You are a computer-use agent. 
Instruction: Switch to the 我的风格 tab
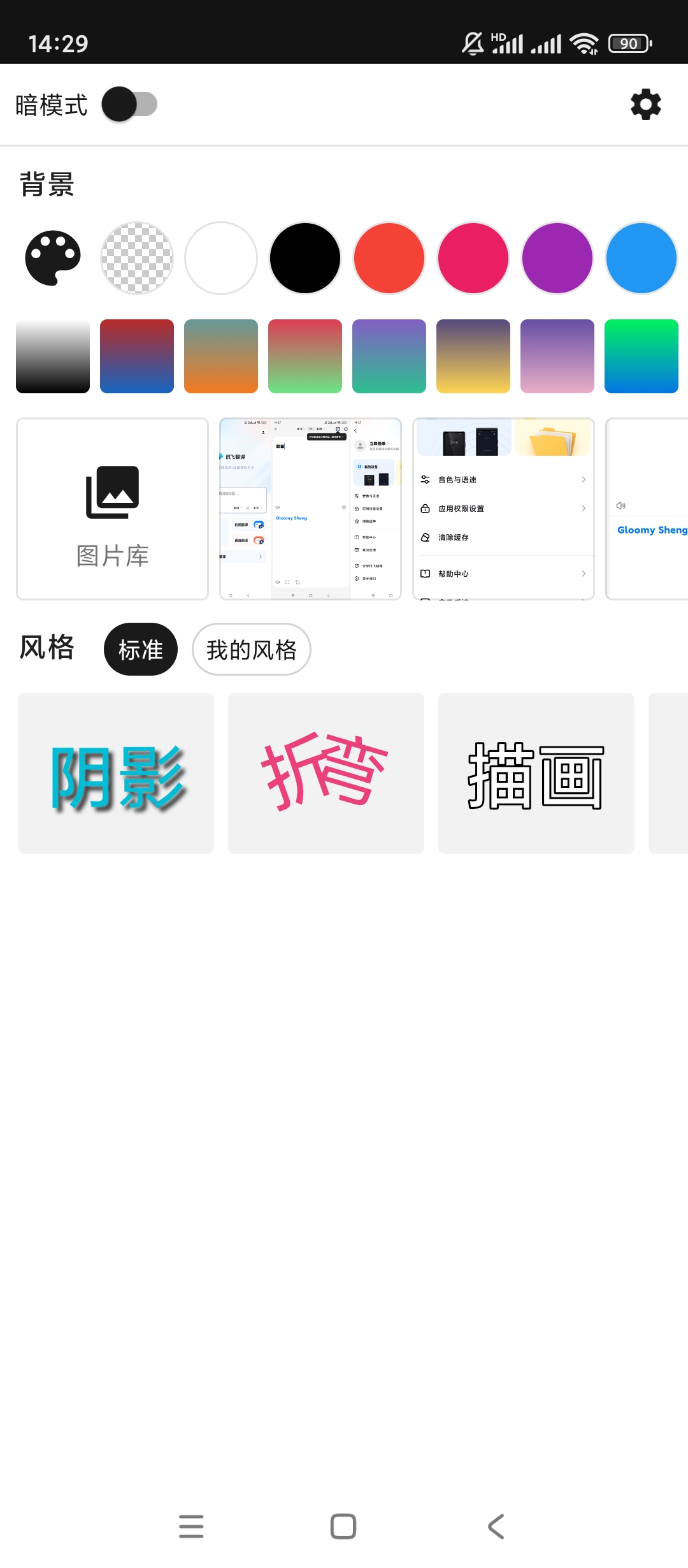(252, 650)
